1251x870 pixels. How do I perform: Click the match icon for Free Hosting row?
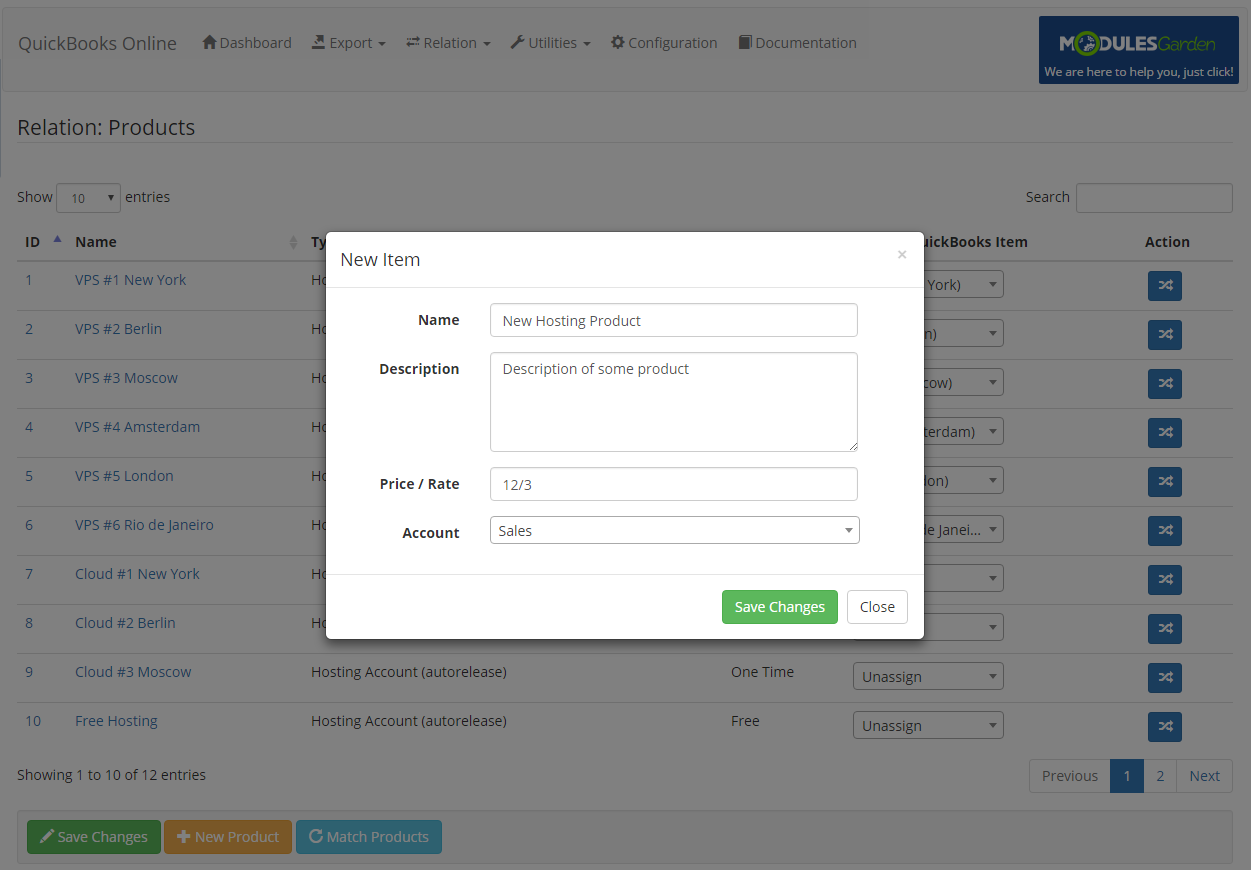point(1164,727)
